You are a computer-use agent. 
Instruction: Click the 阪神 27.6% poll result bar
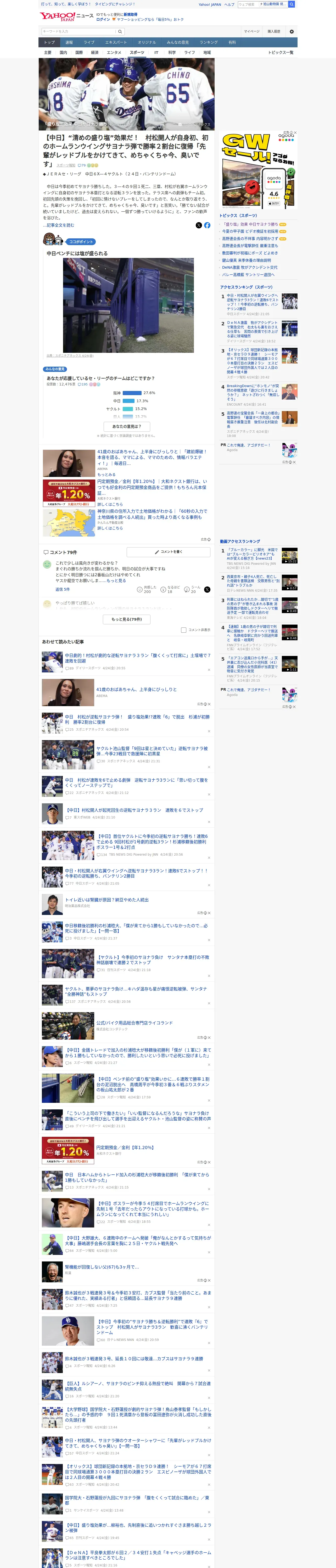tap(132, 393)
